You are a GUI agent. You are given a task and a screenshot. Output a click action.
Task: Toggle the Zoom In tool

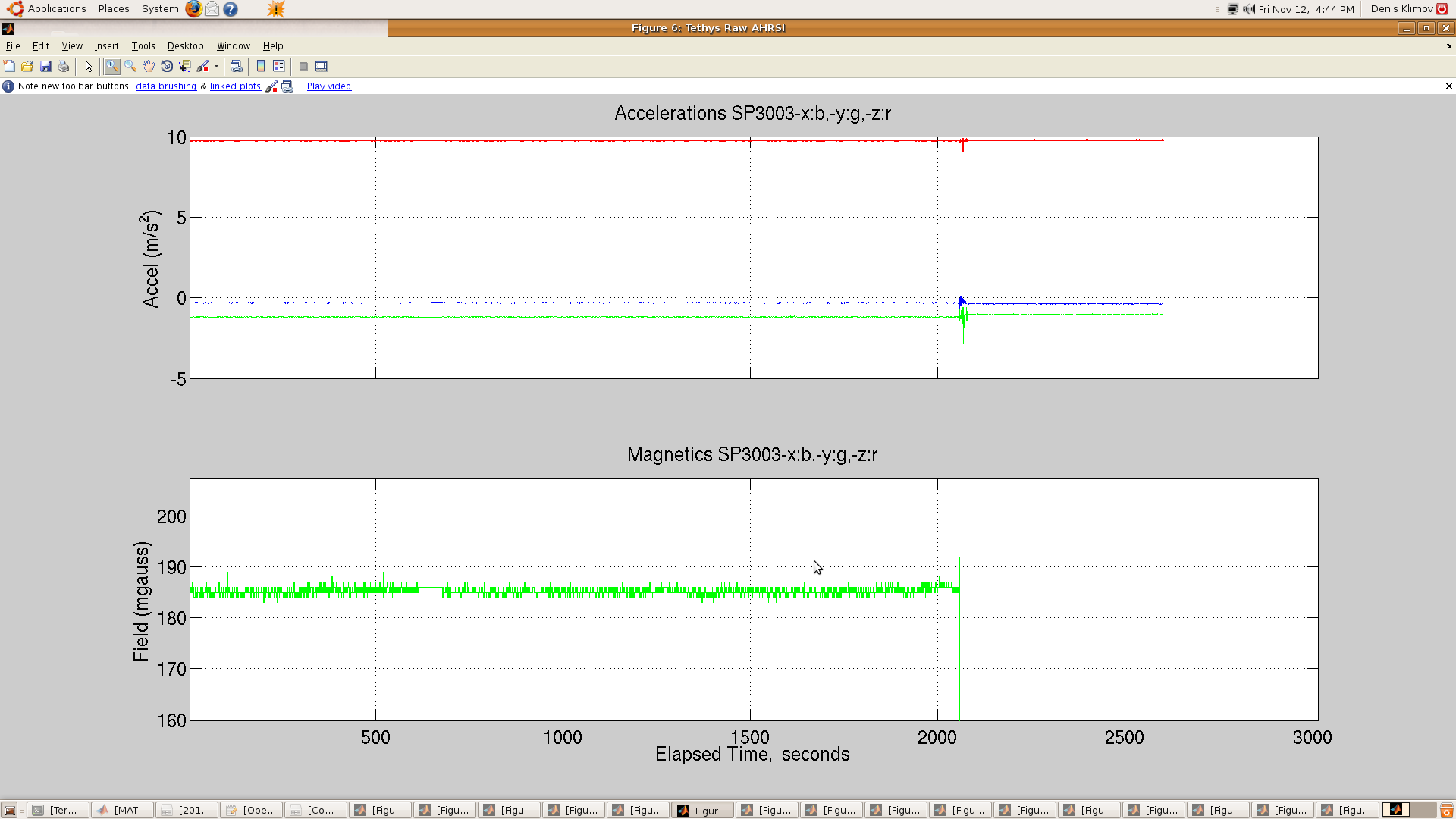[x=112, y=67]
